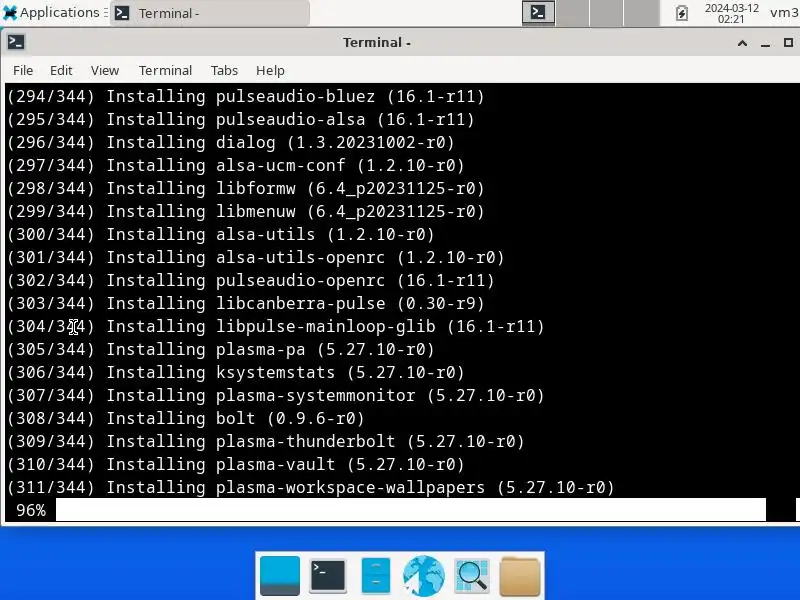
Task: Open the power manager battery icon
Action: pos(682,13)
